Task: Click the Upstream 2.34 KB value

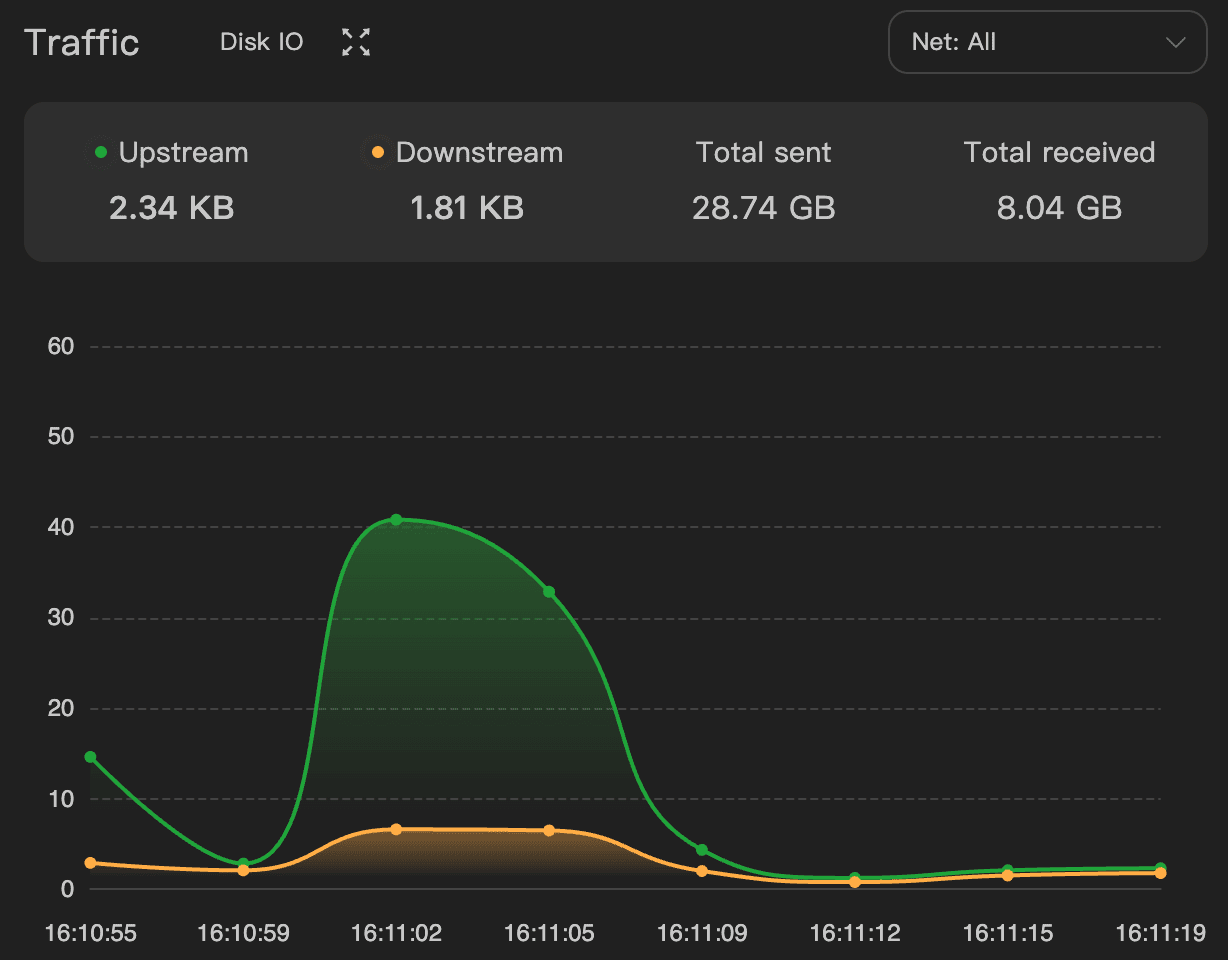Action: click(171, 208)
